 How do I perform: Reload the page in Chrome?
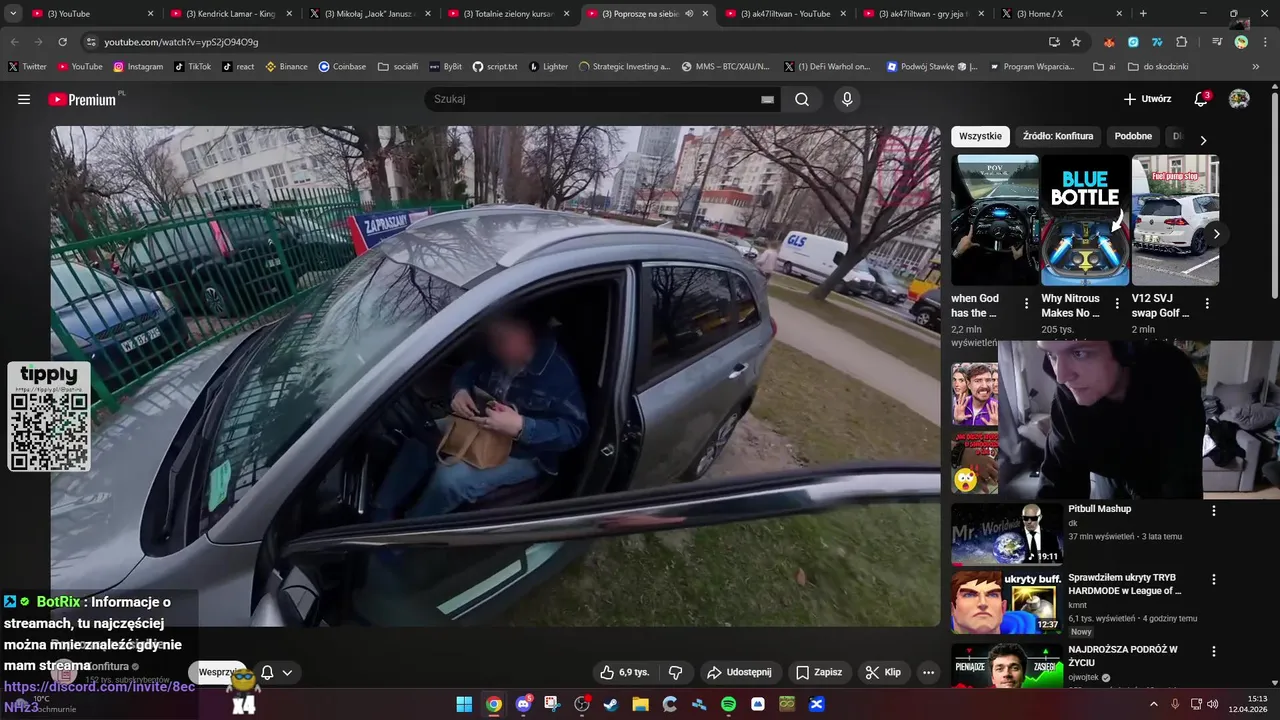tap(62, 42)
